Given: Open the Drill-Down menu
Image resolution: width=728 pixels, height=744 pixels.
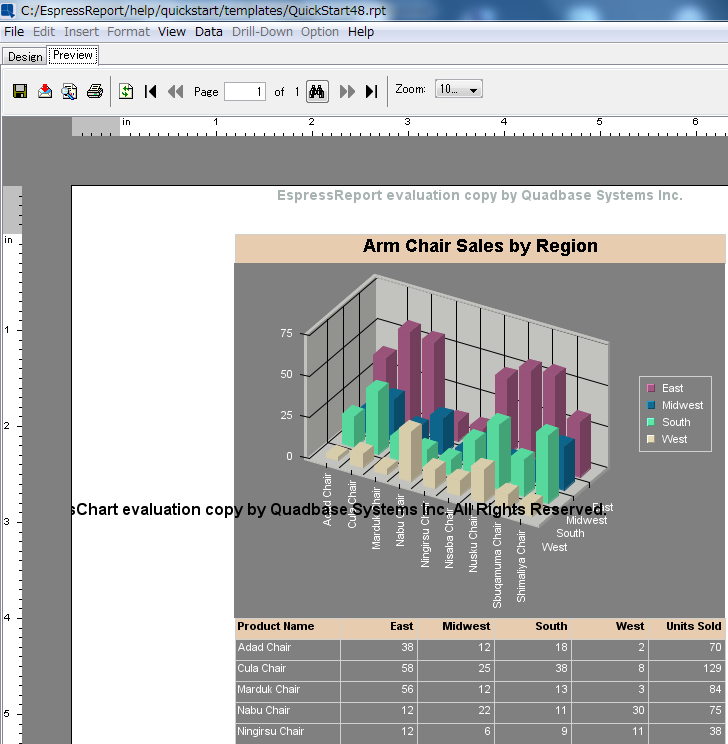Looking at the screenshot, I should click(262, 32).
